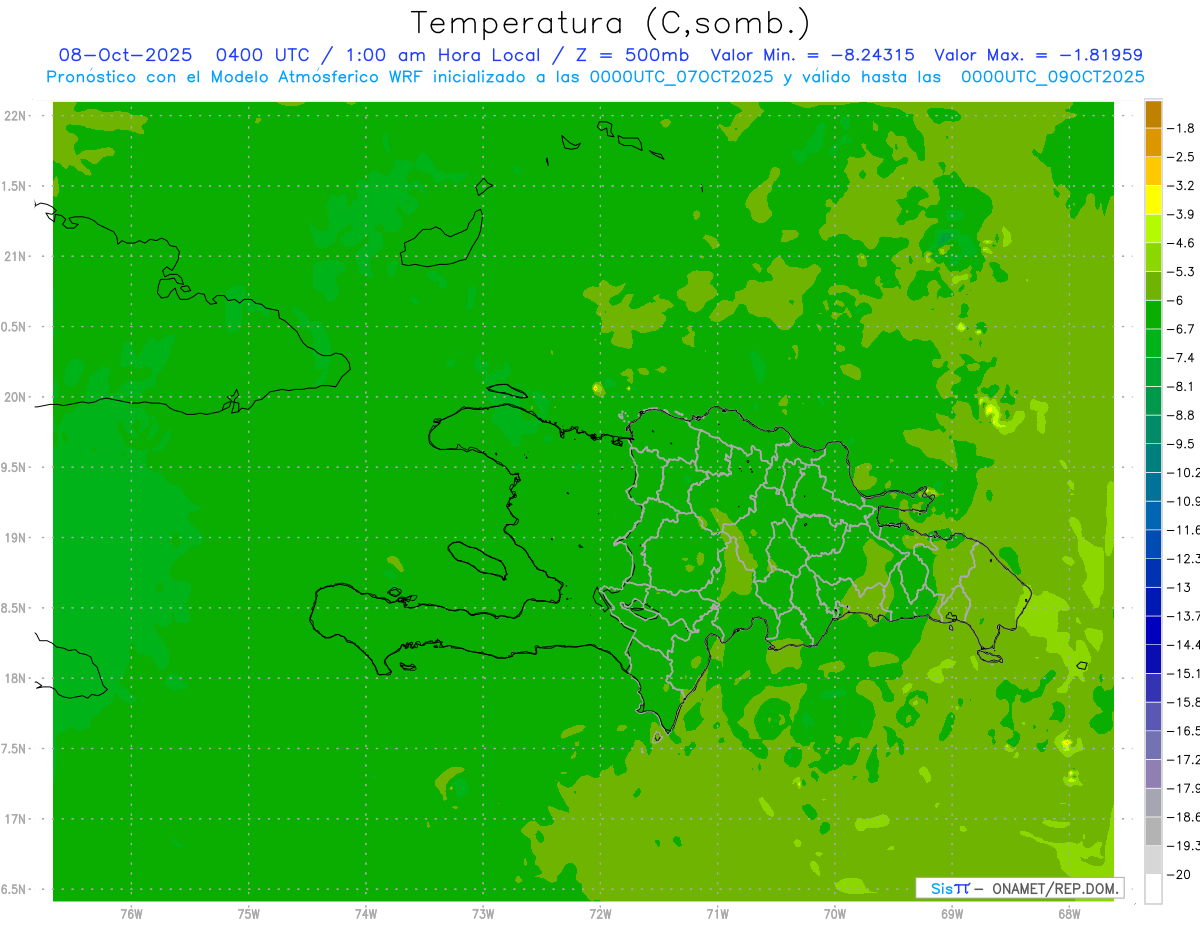The height and width of the screenshot is (927, 1200).
Task: Click the dark orange swatch atop the color scale
Action: (x=1153, y=115)
